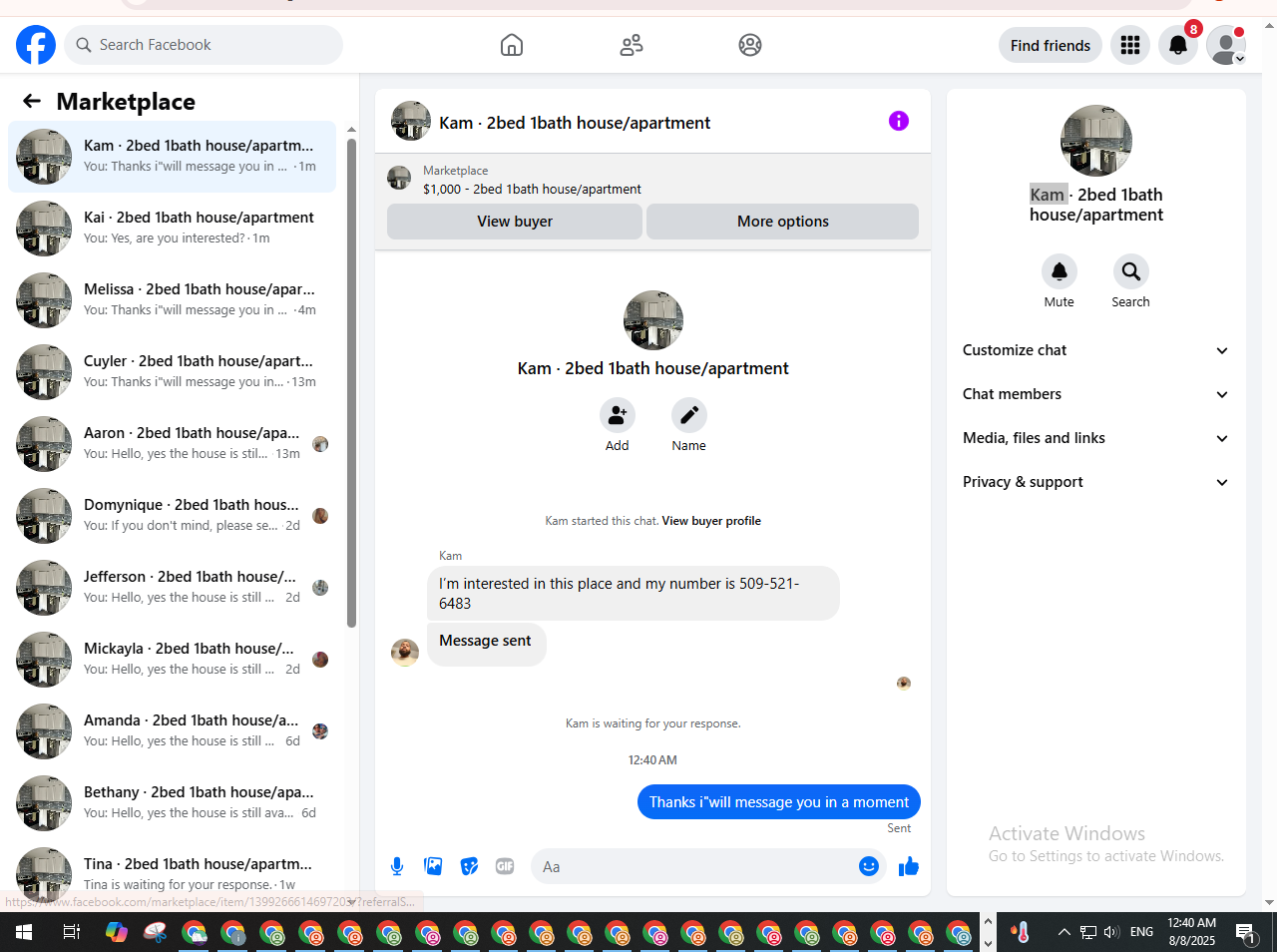Mute the conversation with the bell icon
This screenshot has width=1277, height=952.
[1060, 271]
